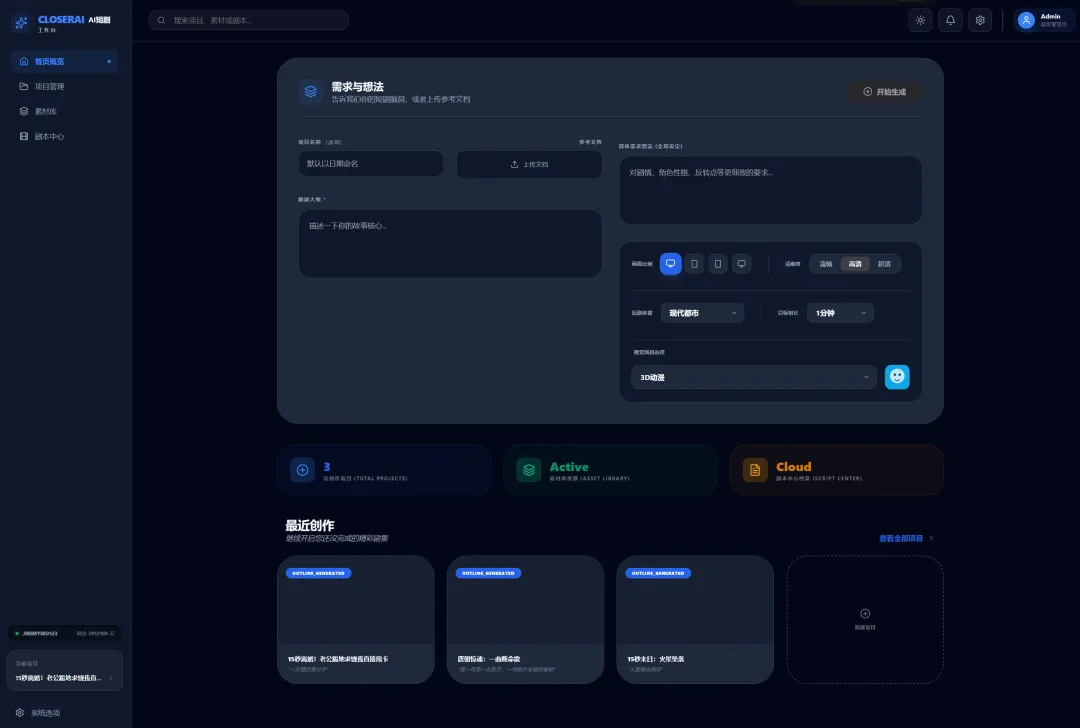The width and height of the screenshot is (1080, 728).
Task: Set quality to 超清
Action: coord(884,264)
